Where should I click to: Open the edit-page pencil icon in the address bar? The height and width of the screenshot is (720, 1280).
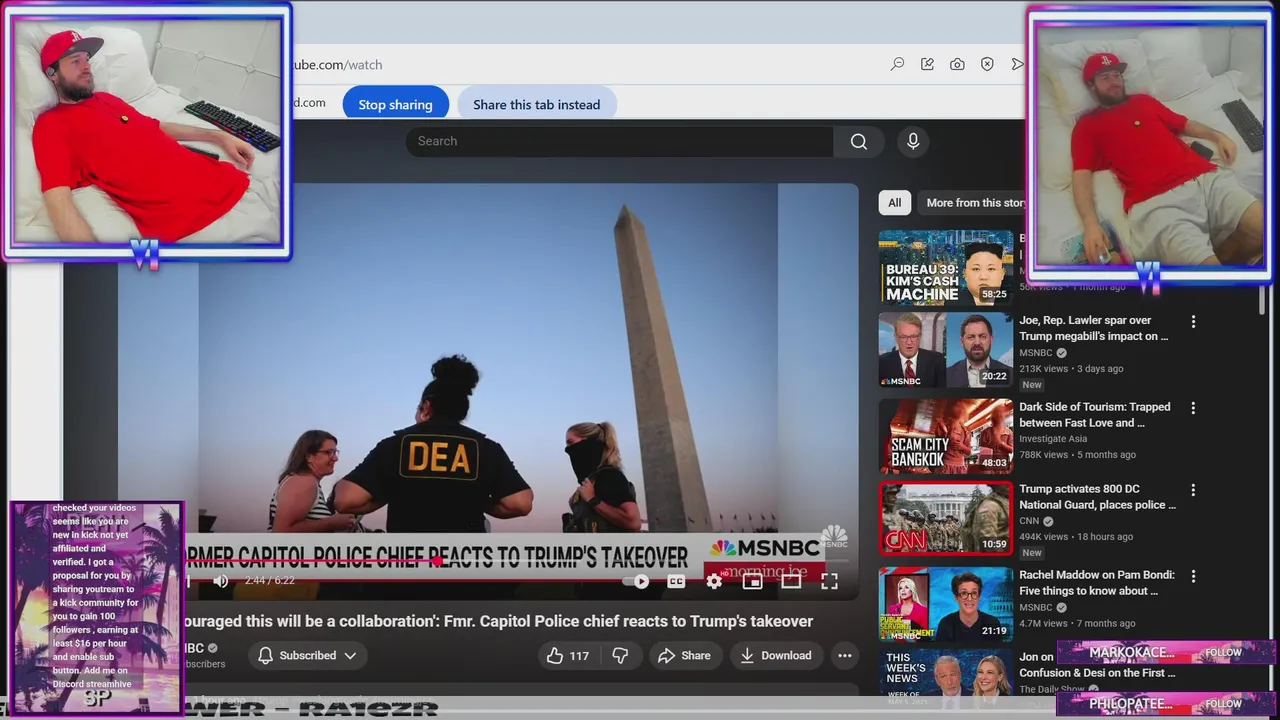[927, 64]
